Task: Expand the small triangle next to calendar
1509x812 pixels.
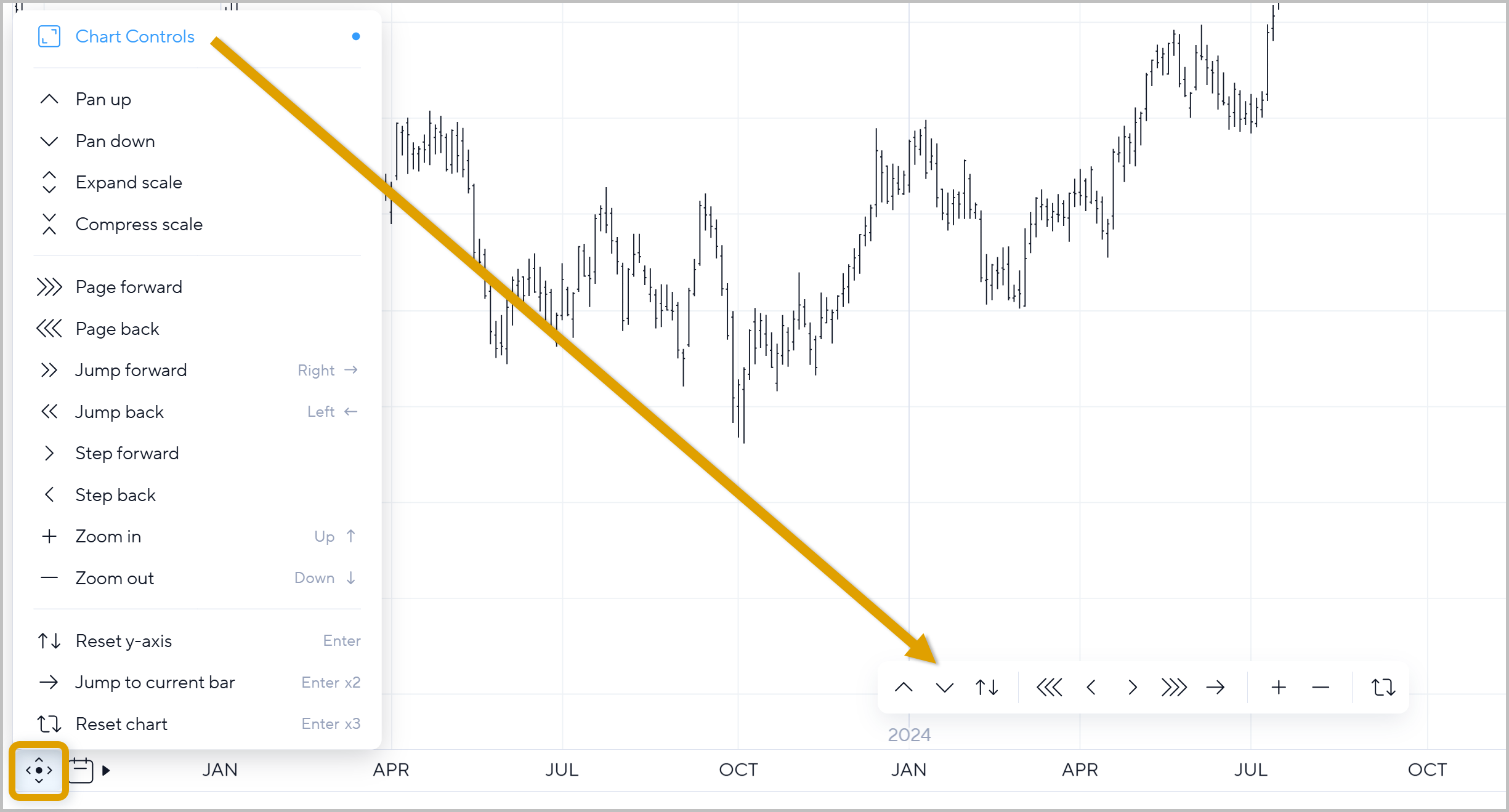Action: [106, 770]
